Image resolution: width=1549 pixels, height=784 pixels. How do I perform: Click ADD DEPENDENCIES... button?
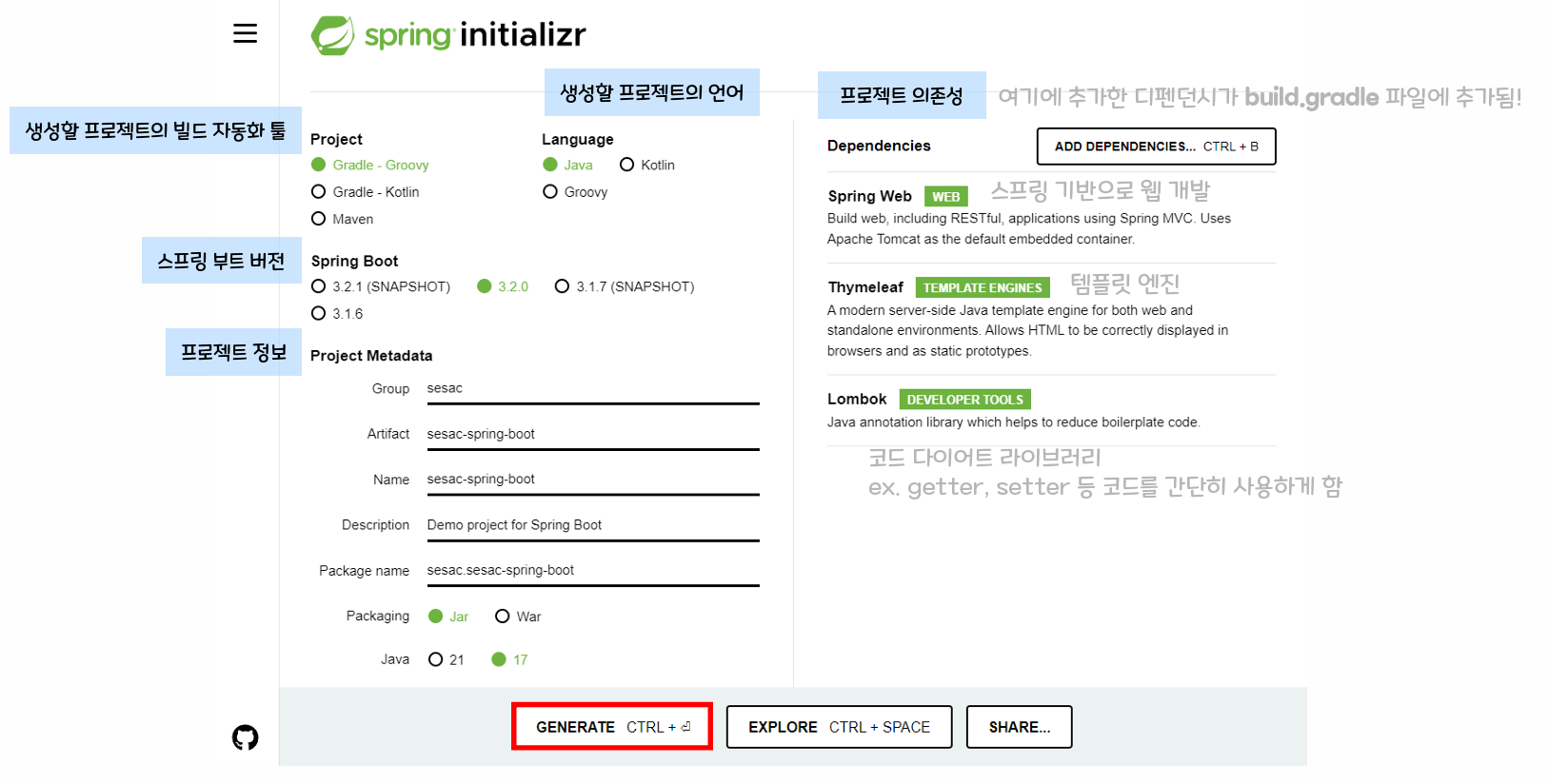(x=1156, y=147)
